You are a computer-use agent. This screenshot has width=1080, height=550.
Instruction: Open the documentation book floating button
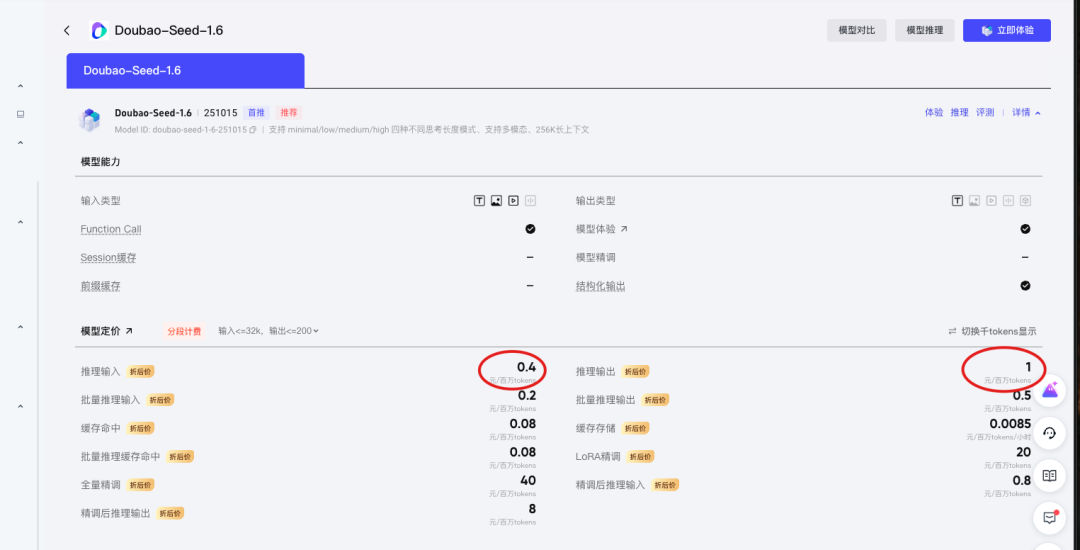[1049, 476]
